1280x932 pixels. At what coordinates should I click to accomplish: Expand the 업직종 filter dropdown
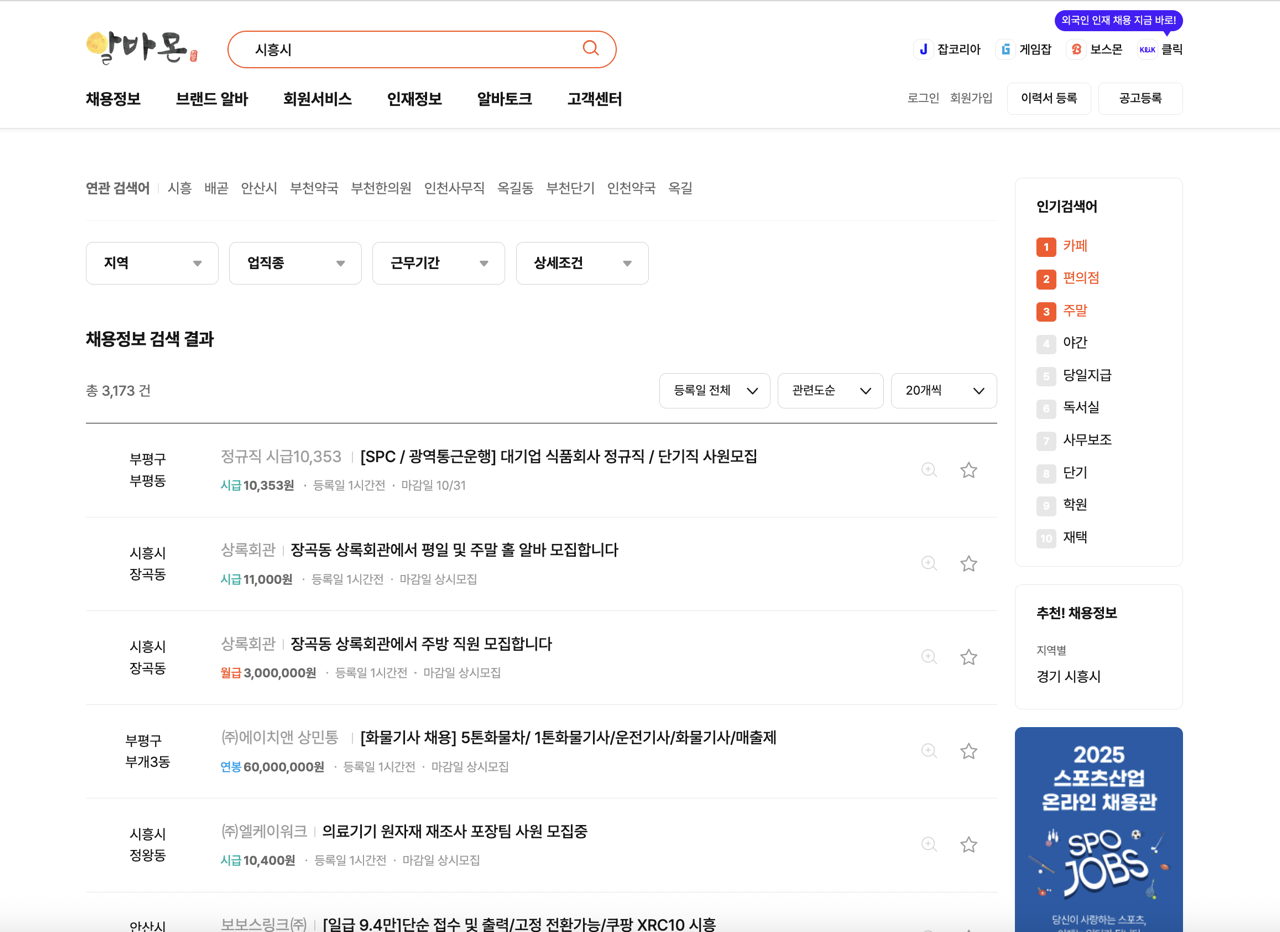pyautogui.click(x=295, y=263)
